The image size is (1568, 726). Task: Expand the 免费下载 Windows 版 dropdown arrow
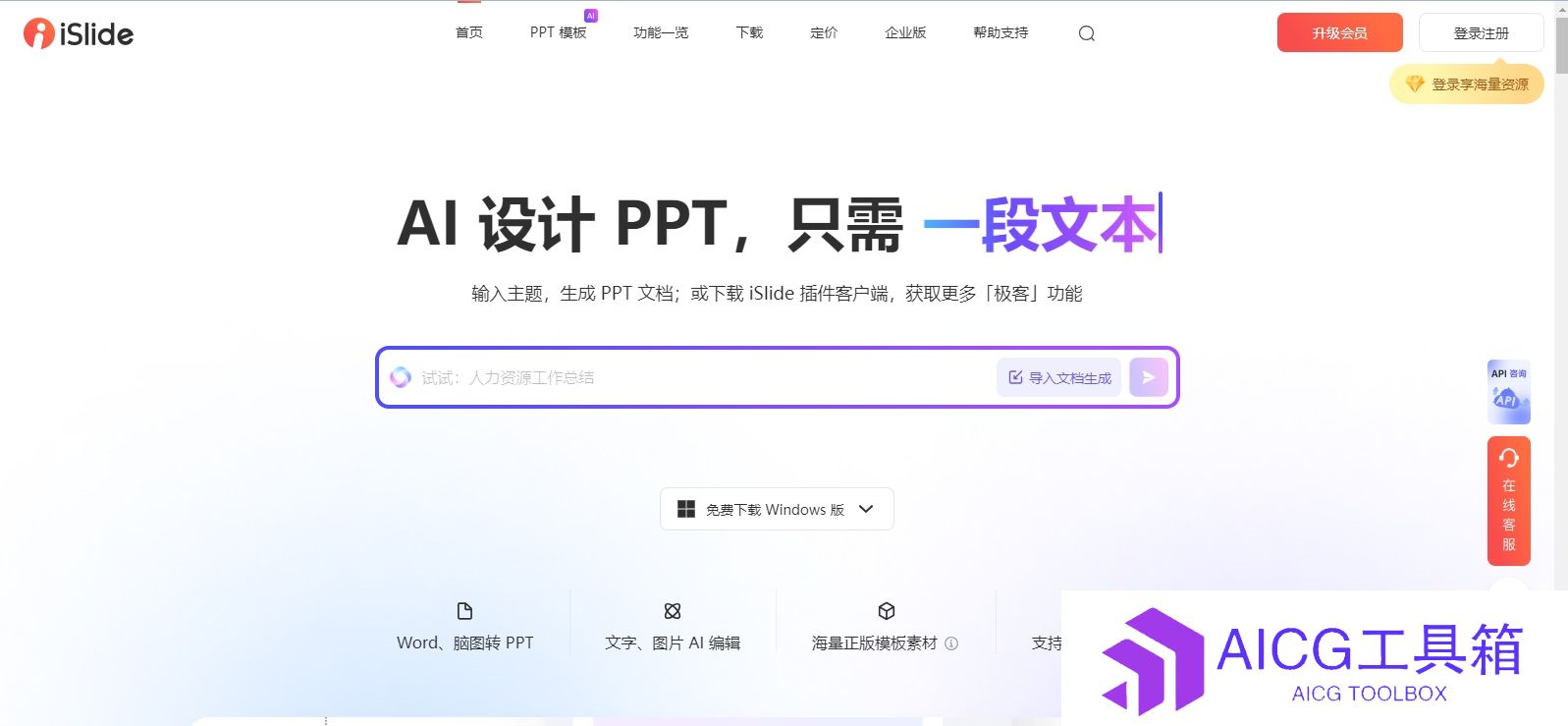[x=866, y=509]
